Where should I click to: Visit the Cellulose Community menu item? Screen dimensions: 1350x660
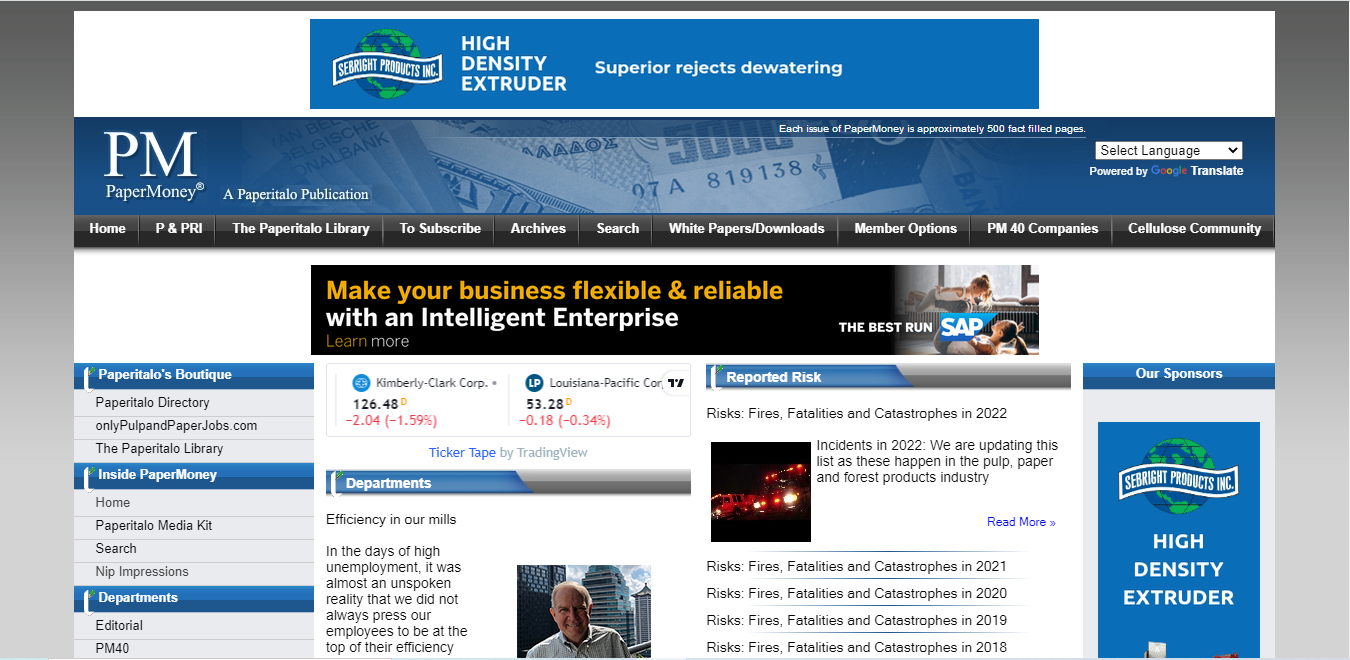tap(1195, 229)
